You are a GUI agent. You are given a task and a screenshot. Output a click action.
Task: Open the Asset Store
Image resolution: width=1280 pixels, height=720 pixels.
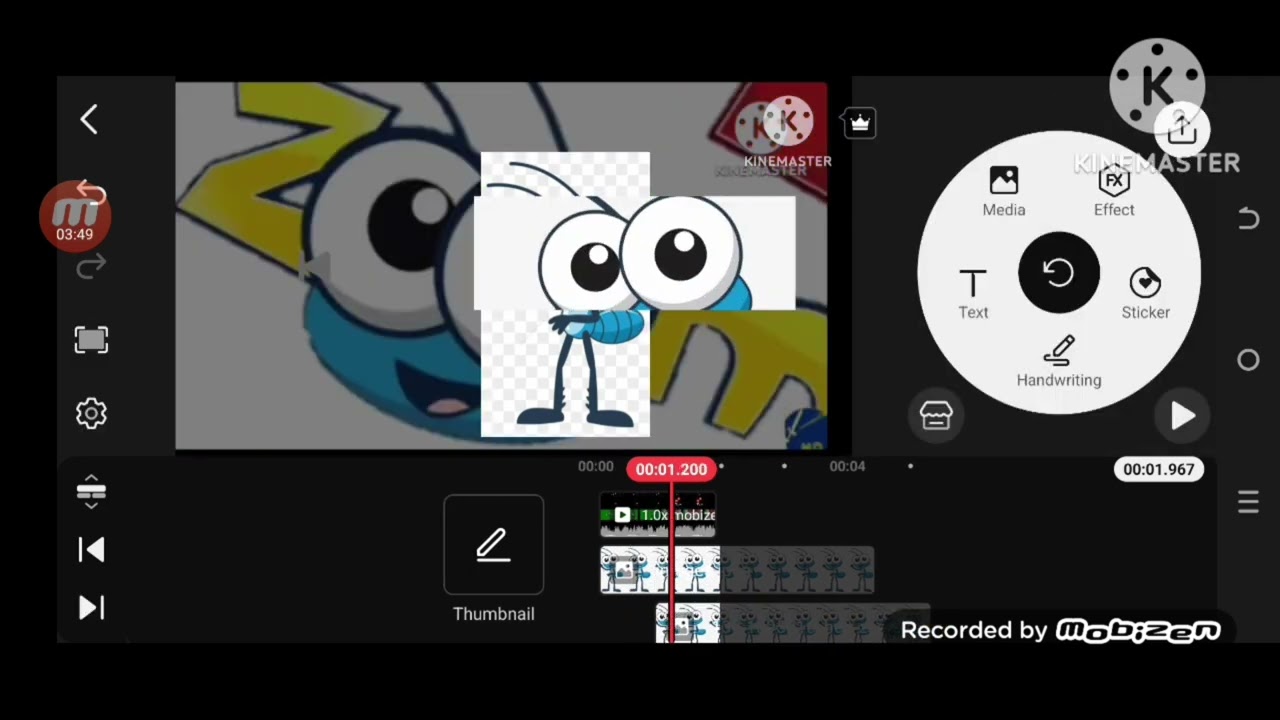(x=936, y=415)
